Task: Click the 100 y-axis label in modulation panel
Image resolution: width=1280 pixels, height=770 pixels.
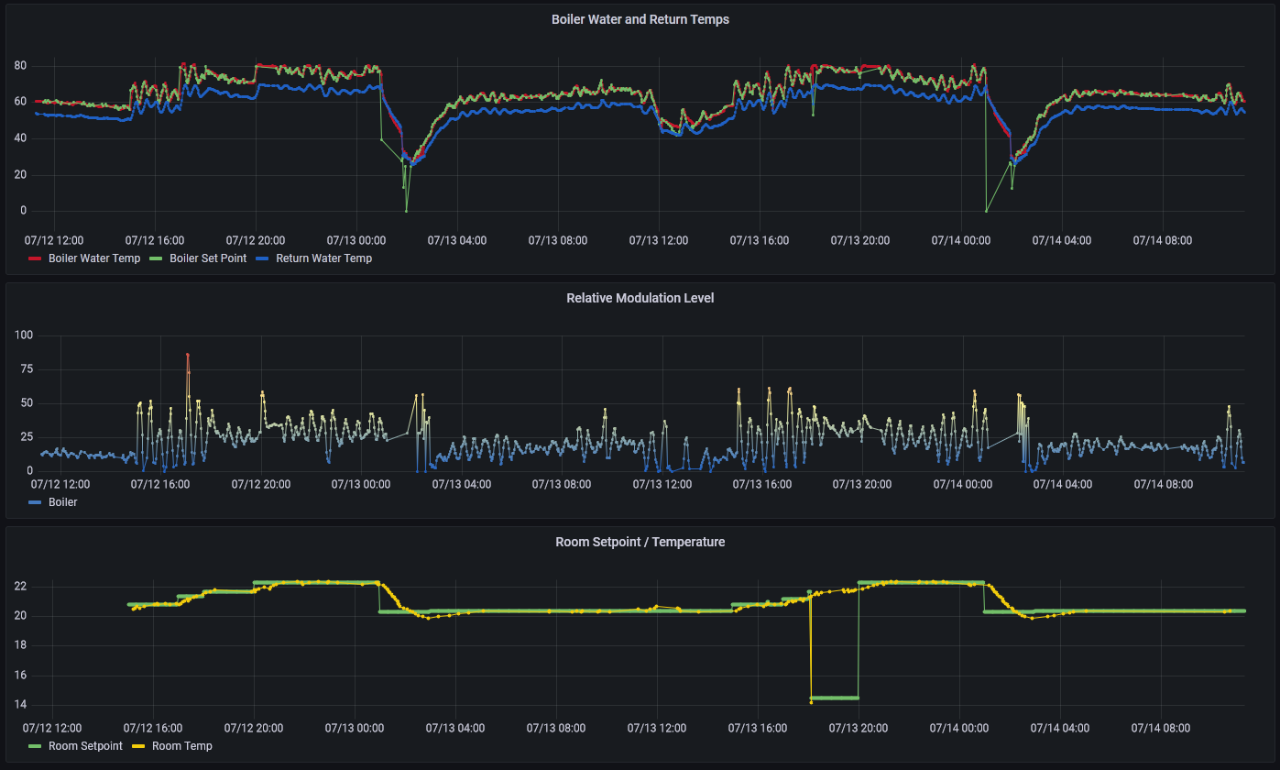Action: pyautogui.click(x=24, y=335)
